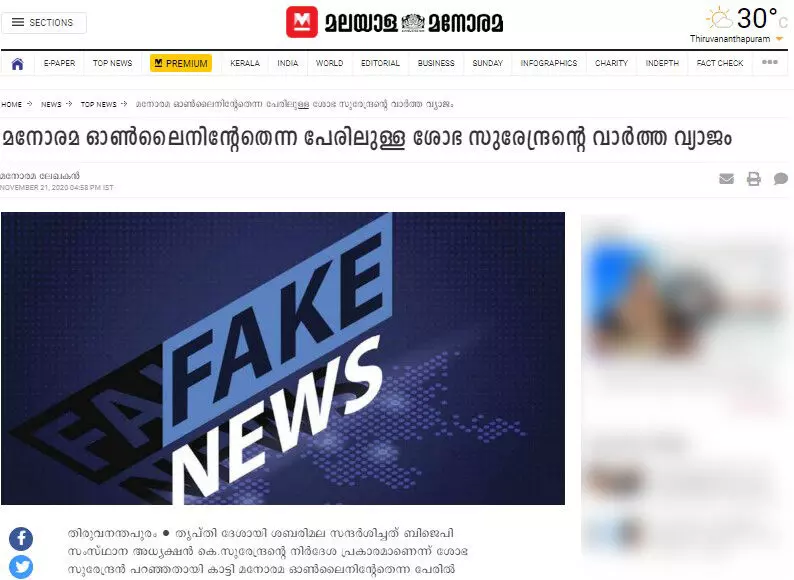Click the weather sun cloud icon

(x=720, y=19)
